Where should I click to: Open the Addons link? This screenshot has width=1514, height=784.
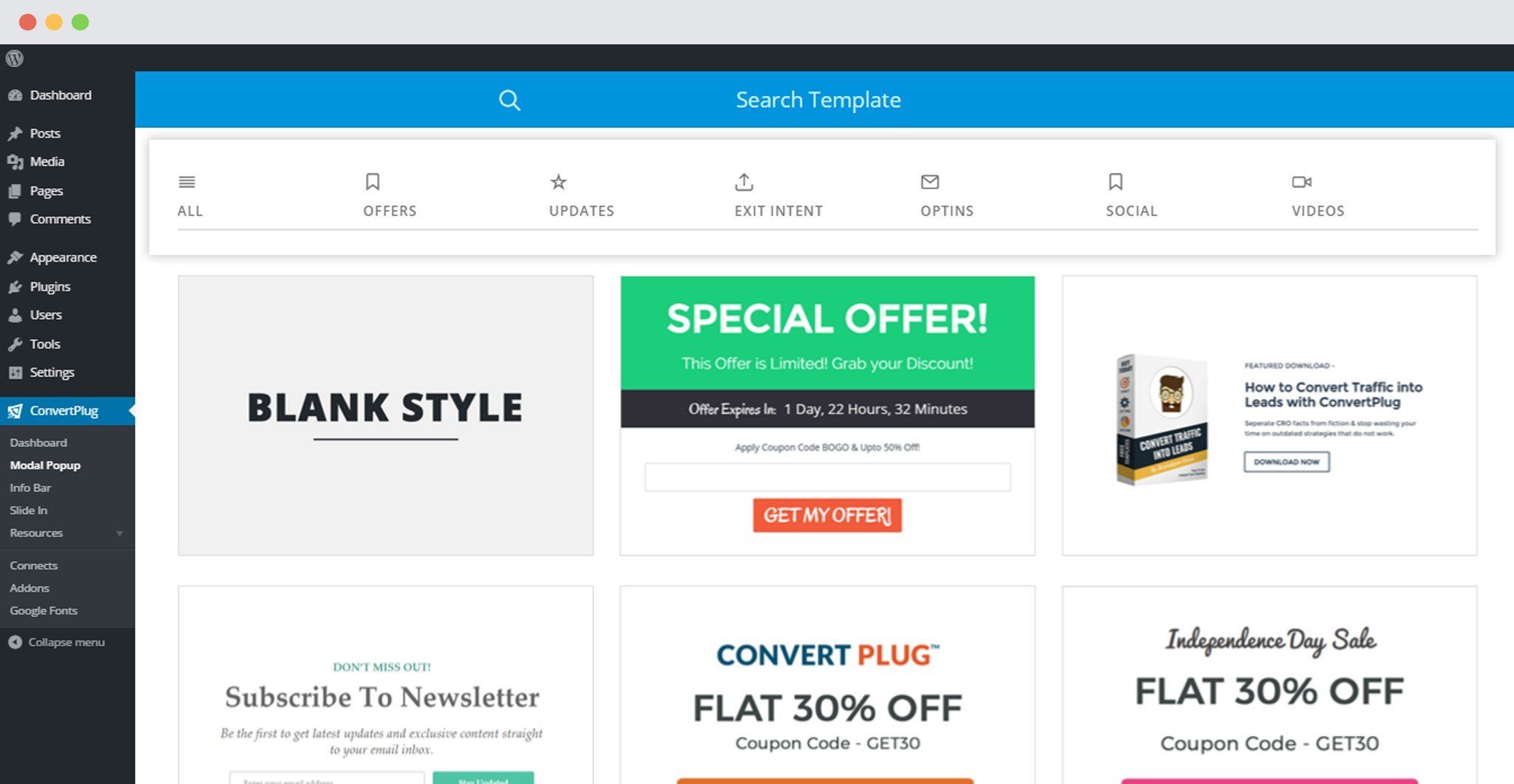point(30,588)
